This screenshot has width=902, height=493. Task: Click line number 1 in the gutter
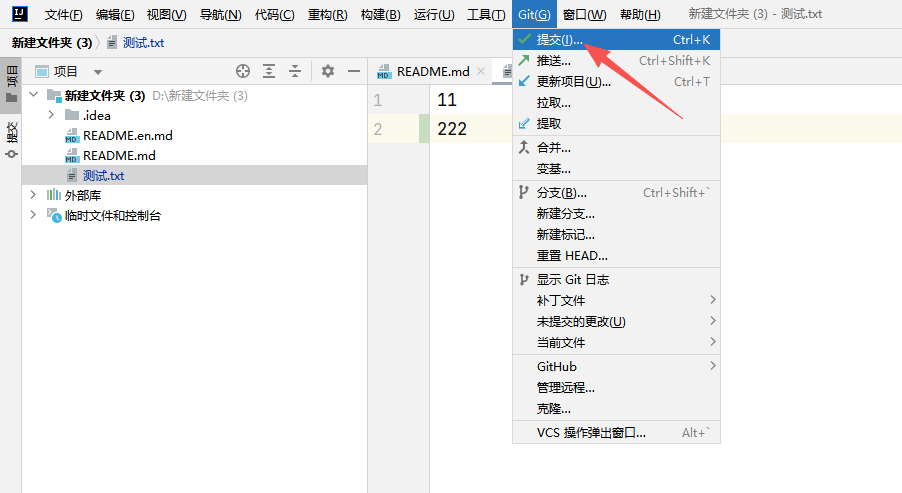[x=377, y=100]
